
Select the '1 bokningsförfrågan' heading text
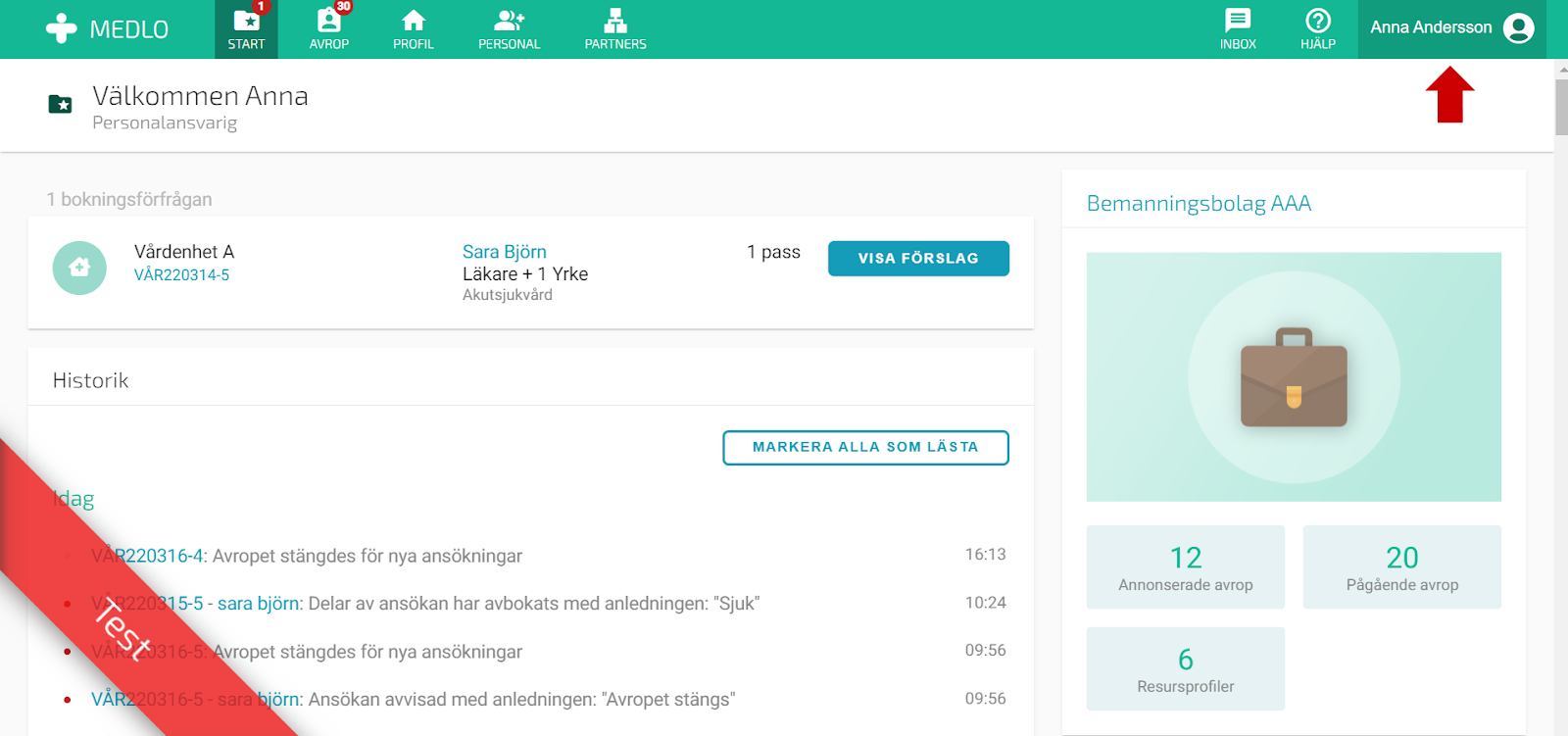click(x=129, y=199)
